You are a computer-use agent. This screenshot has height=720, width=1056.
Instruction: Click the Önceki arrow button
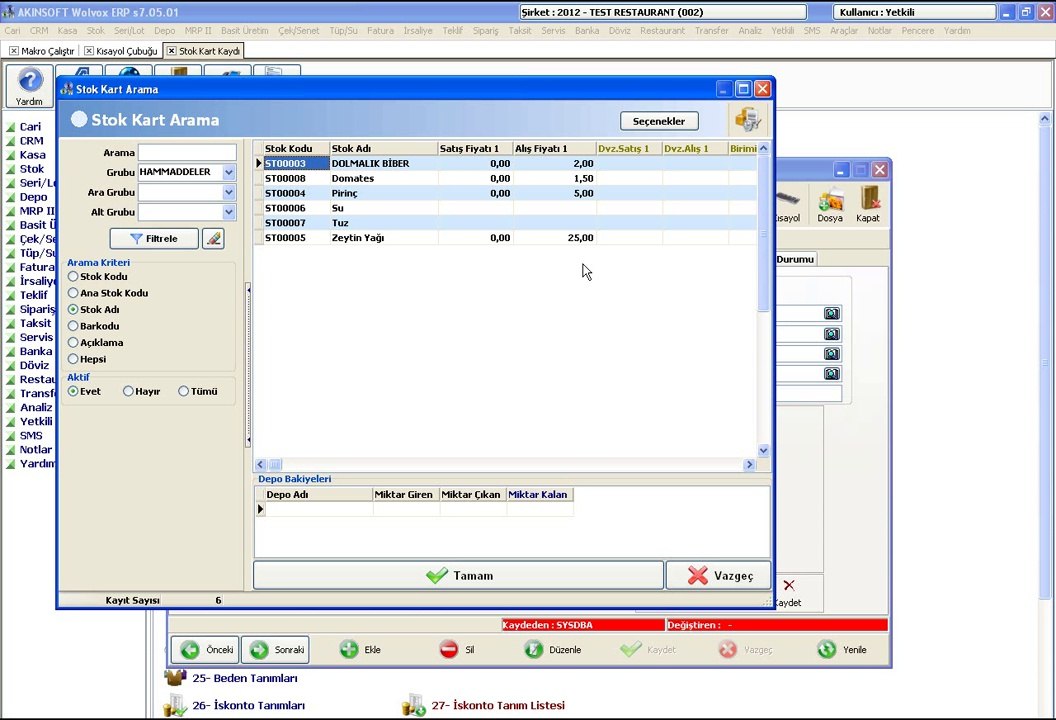pos(205,650)
